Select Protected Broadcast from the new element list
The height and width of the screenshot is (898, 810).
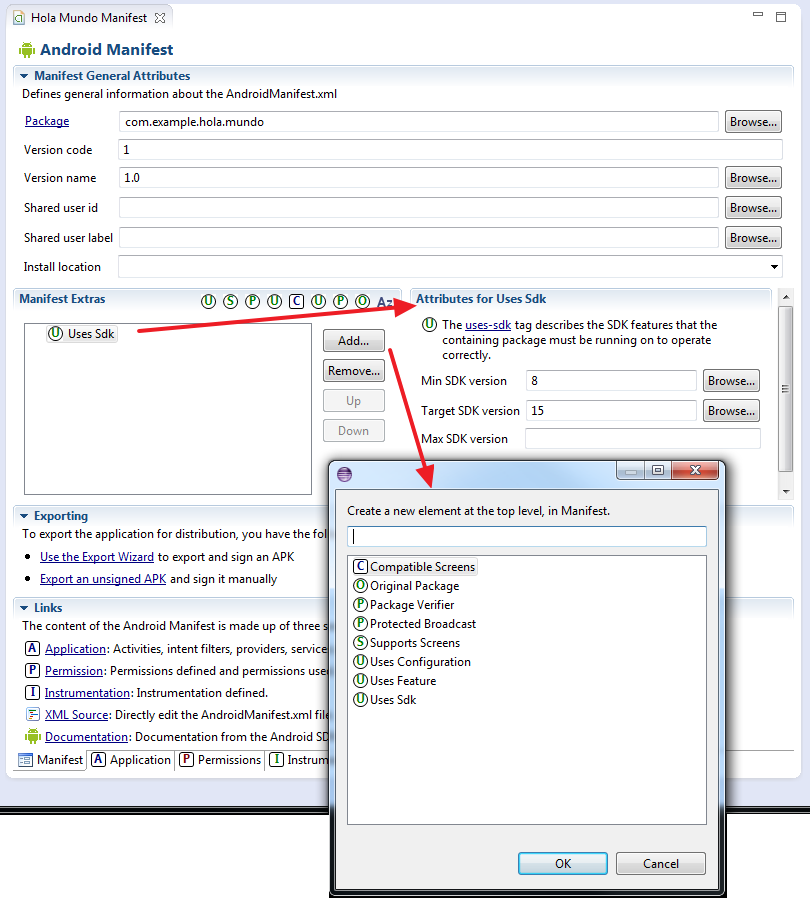tap(422, 624)
